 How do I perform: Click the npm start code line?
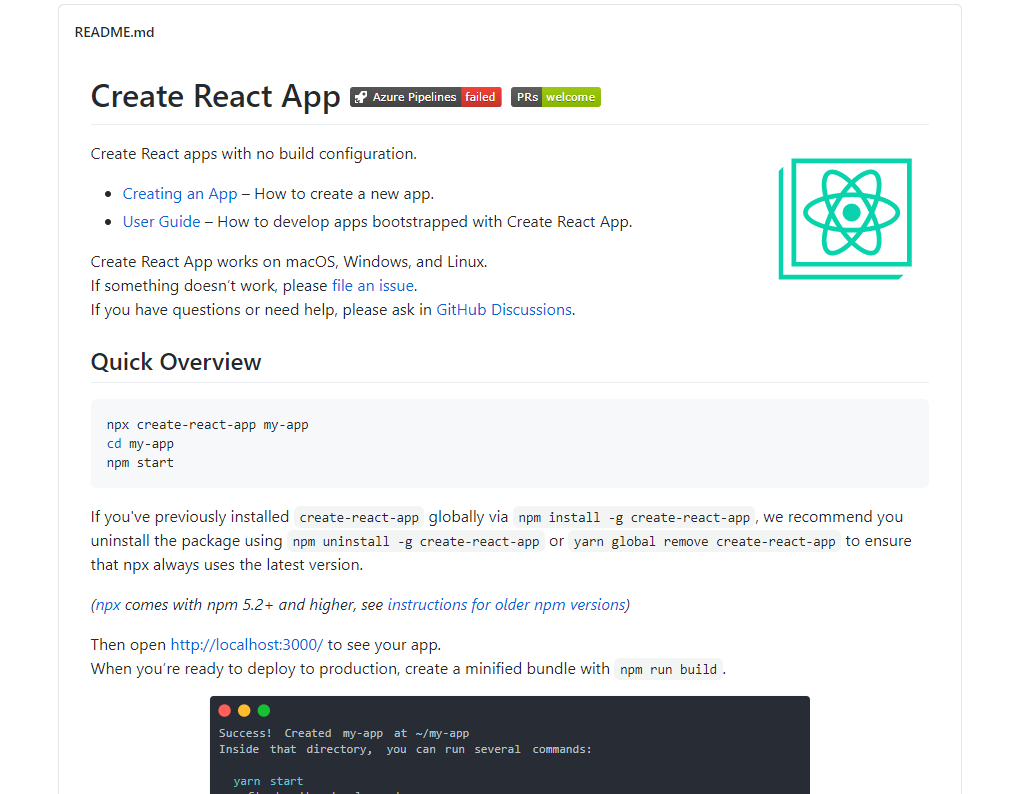(140, 463)
